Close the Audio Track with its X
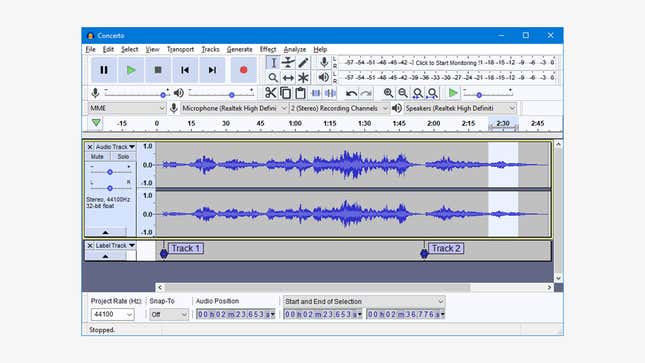This screenshot has width=645, height=363. (x=90, y=147)
